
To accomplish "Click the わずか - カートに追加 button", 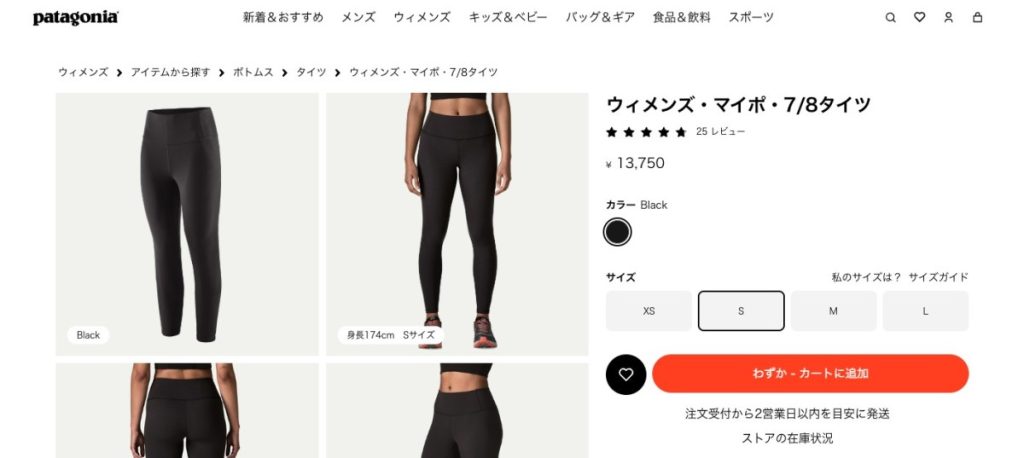I will pos(810,374).
